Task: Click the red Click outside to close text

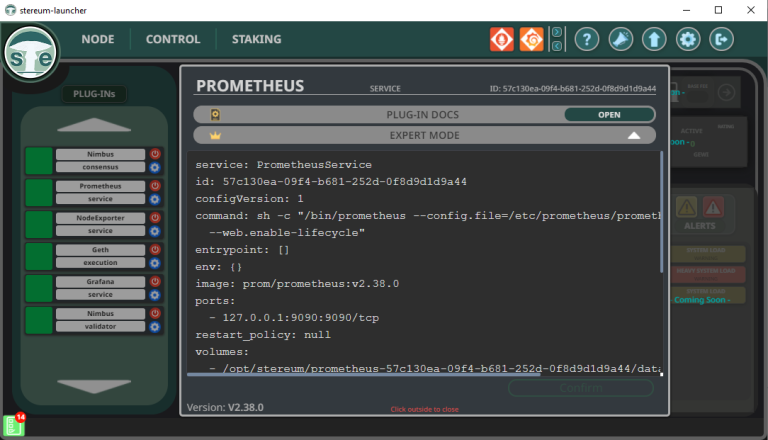Action: [424, 410]
